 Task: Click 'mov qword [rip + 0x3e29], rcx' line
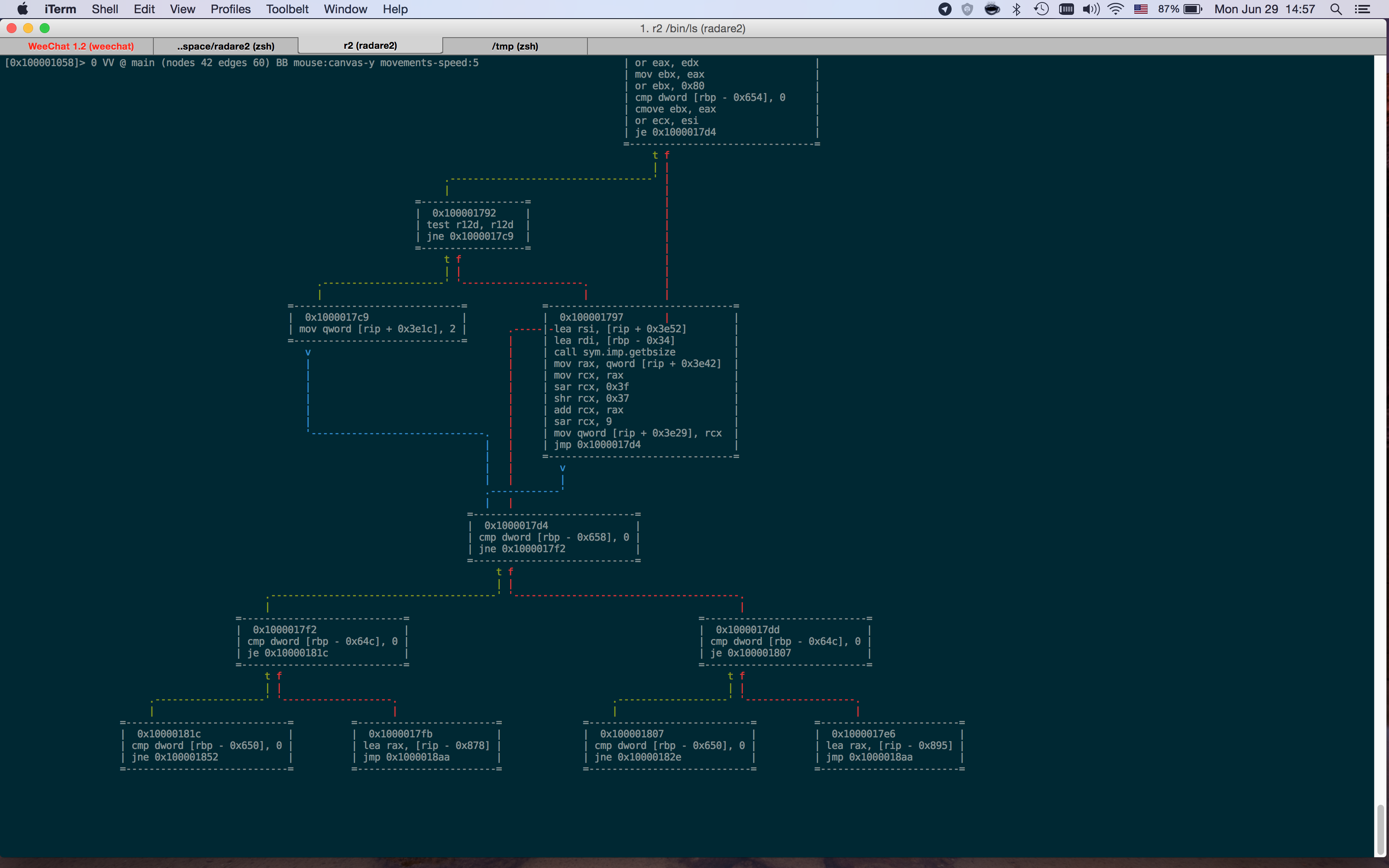tap(638, 433)
